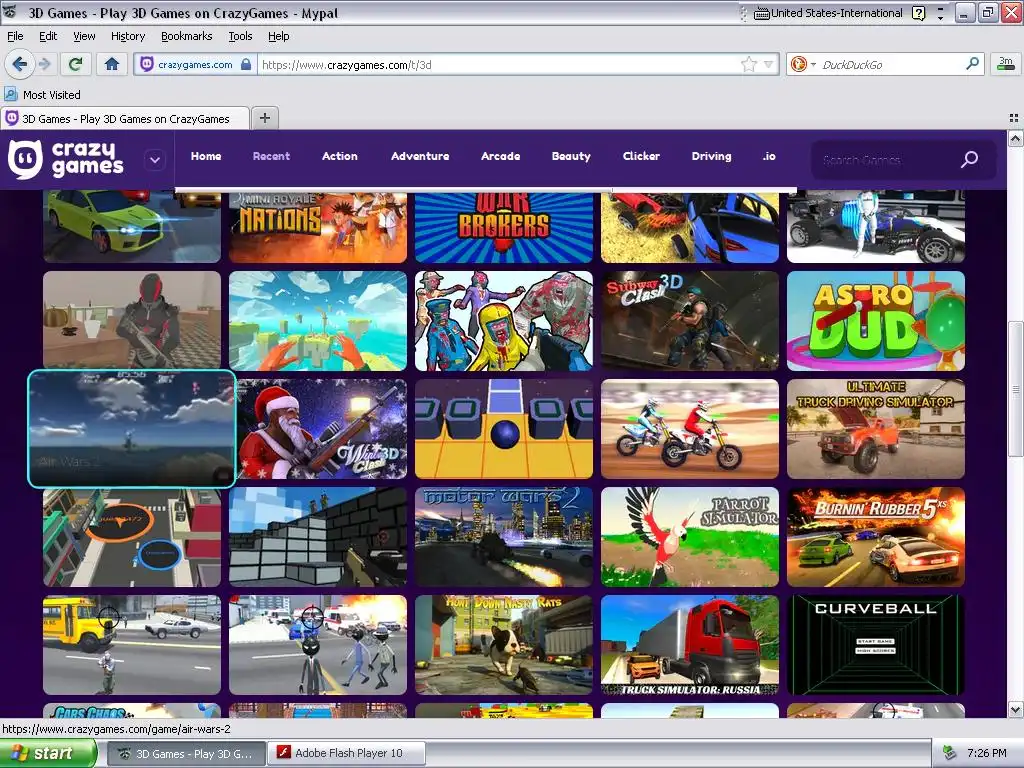Click the DuckDuckGo search magnifier icon
The width and height of the screenshot is (1024, 768).
[x=972, y=63]
